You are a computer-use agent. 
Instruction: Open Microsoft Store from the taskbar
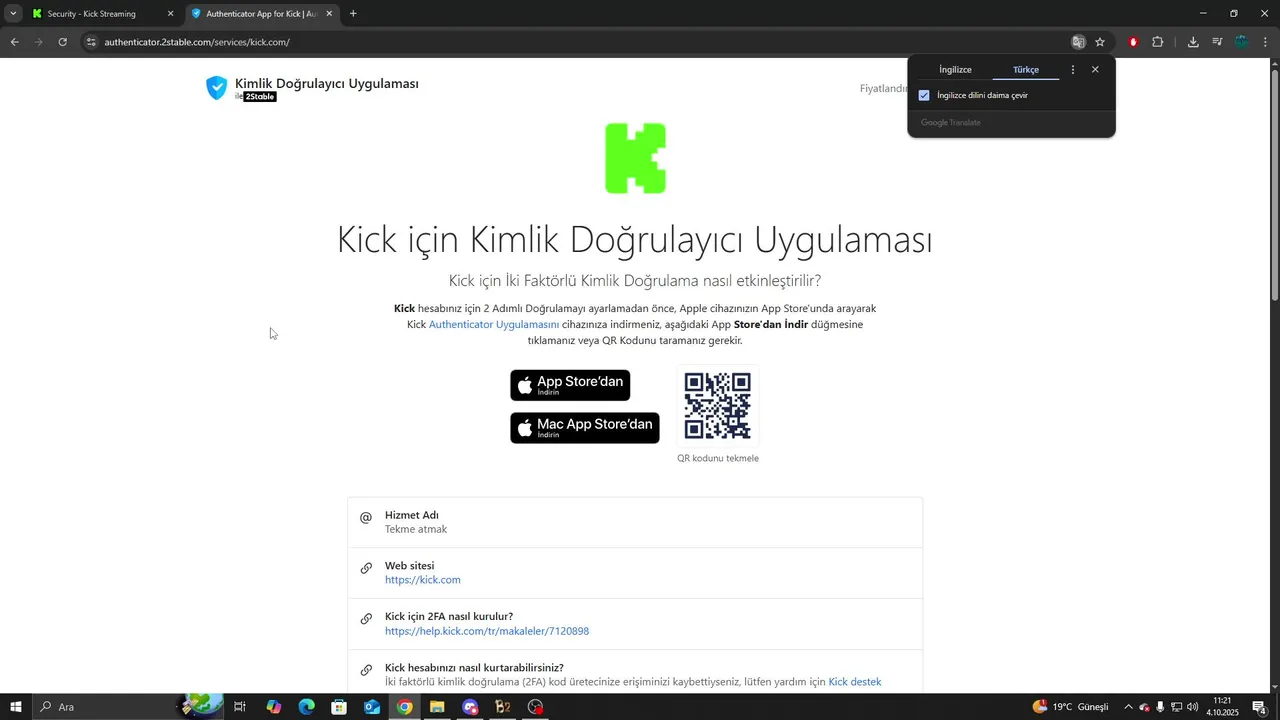[x=339, y=707]
